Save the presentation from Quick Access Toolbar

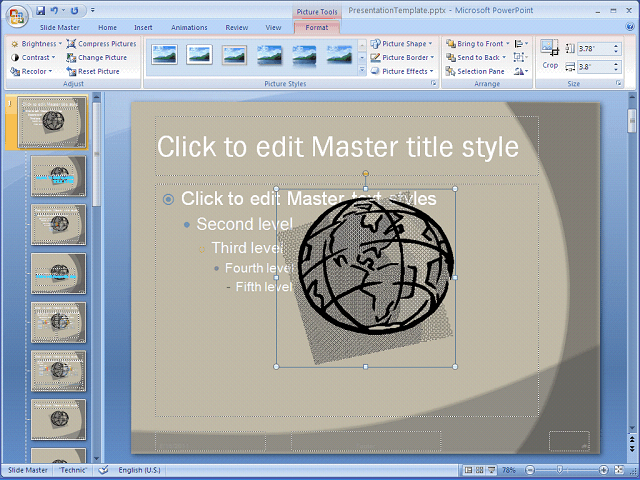[40, 11]
